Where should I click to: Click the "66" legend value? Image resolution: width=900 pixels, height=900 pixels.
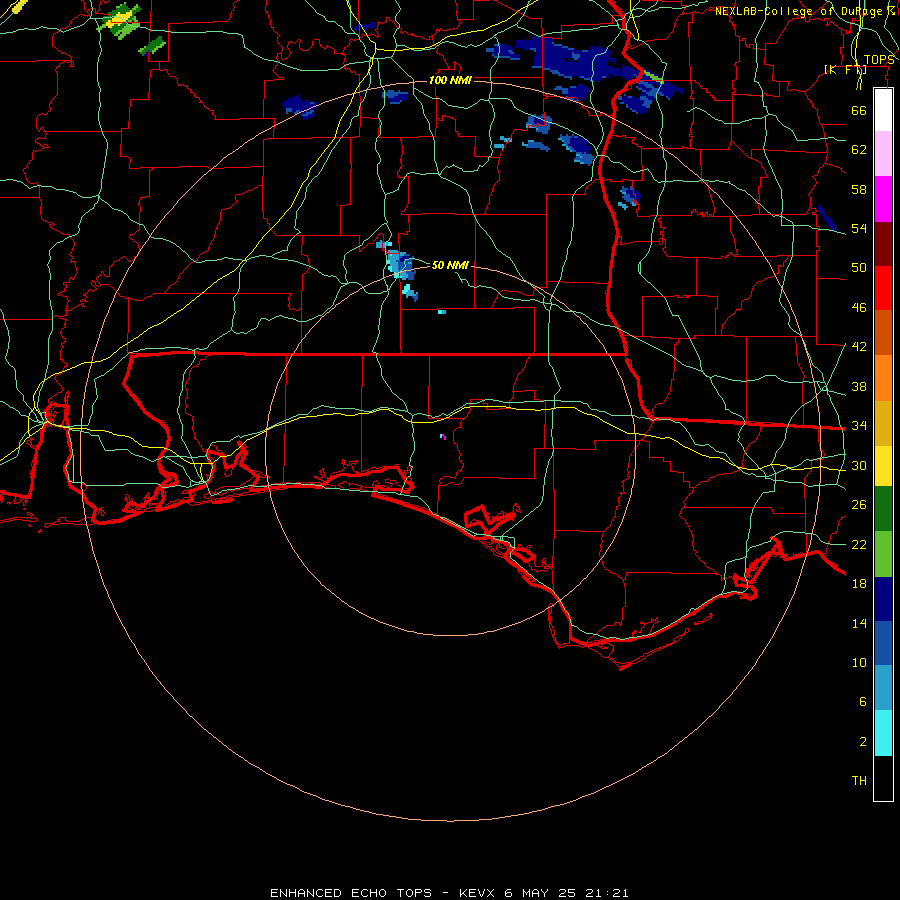(x=859, y=111)
